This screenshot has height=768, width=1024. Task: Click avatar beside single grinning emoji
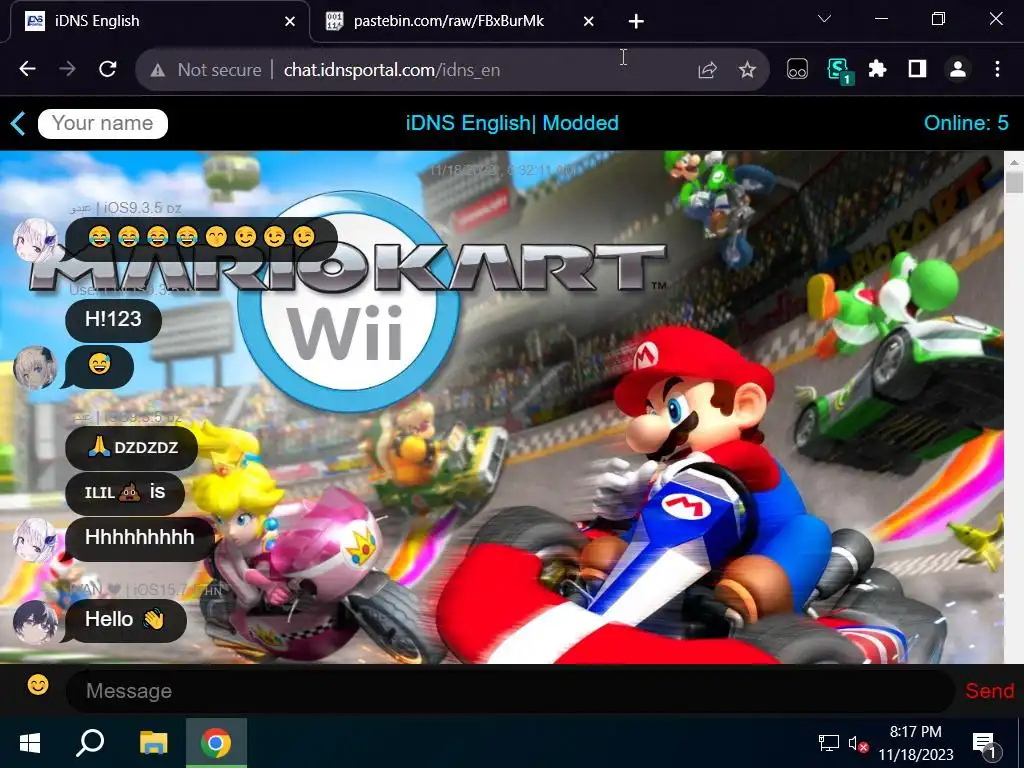[x=36, y=368]
